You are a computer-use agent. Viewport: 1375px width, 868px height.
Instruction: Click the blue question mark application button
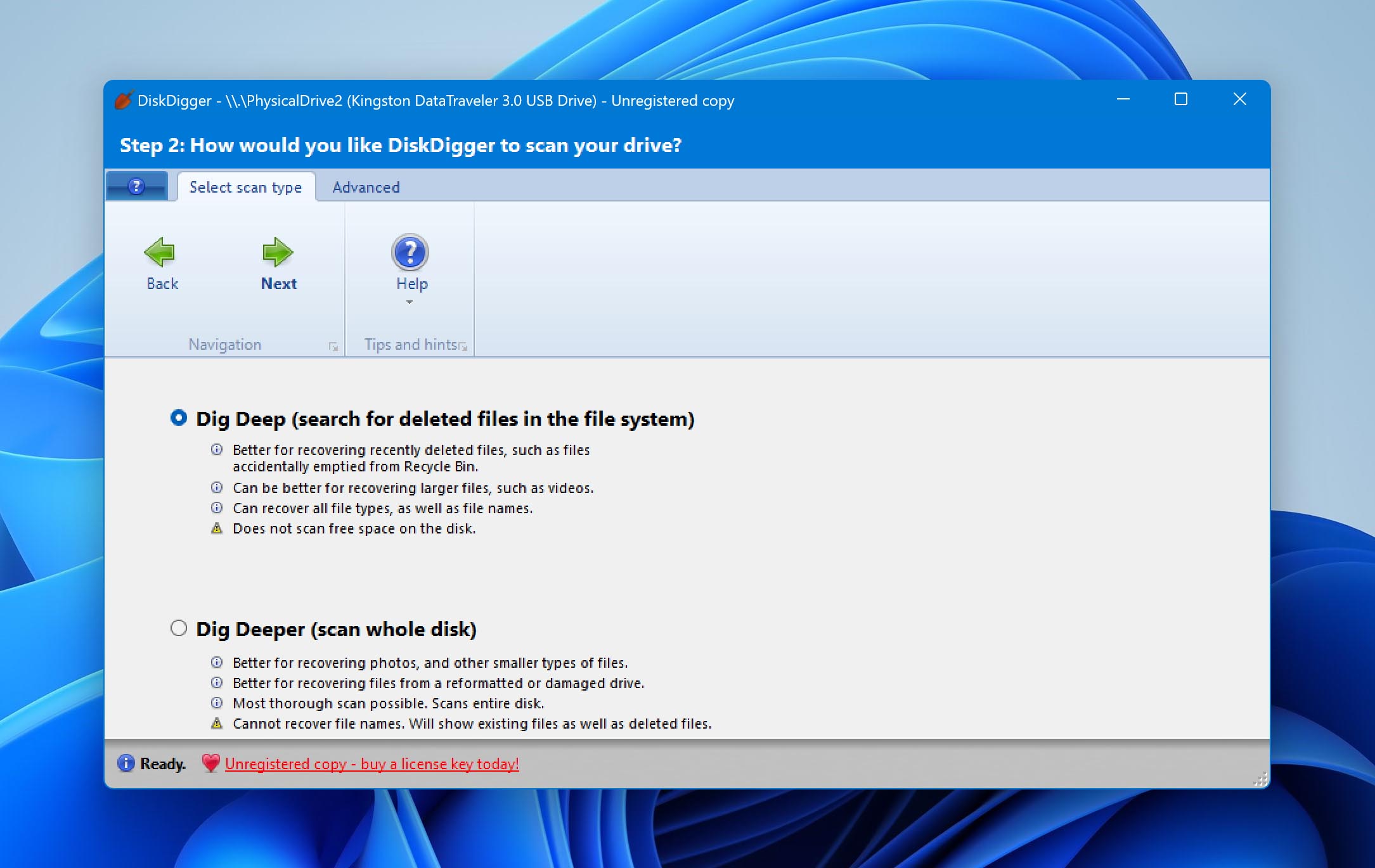point(136,186)
